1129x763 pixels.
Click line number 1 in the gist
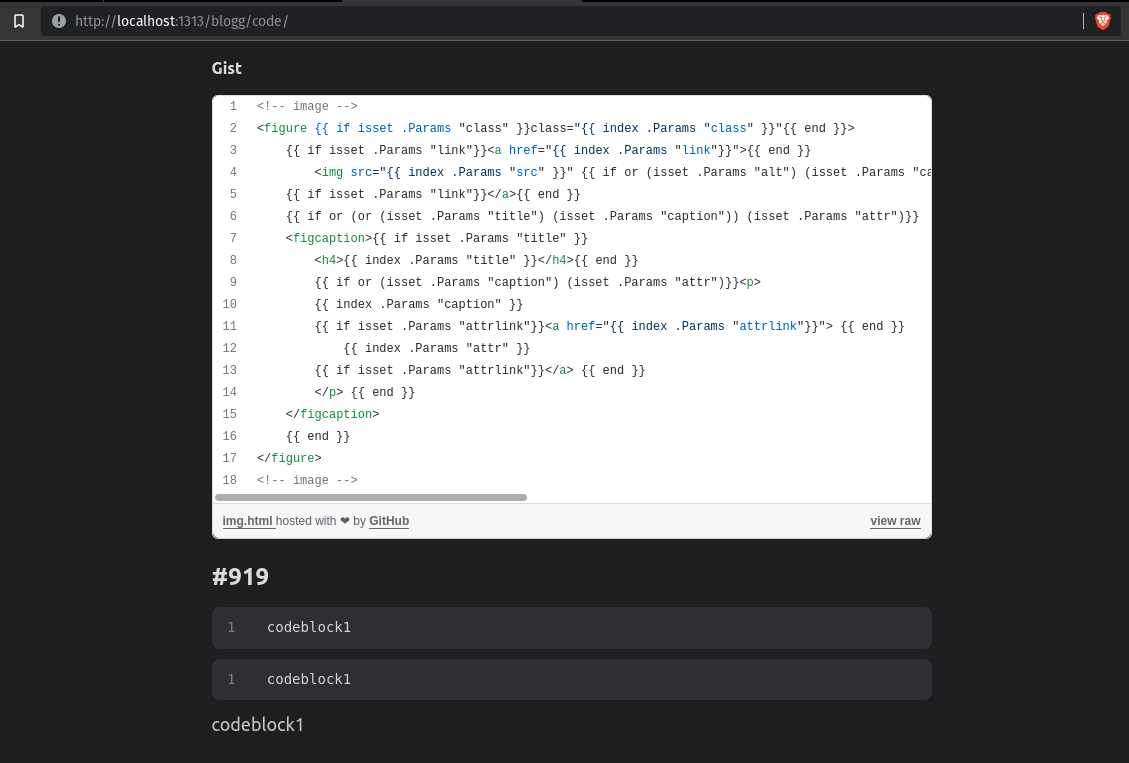click(x=231, y=106)
